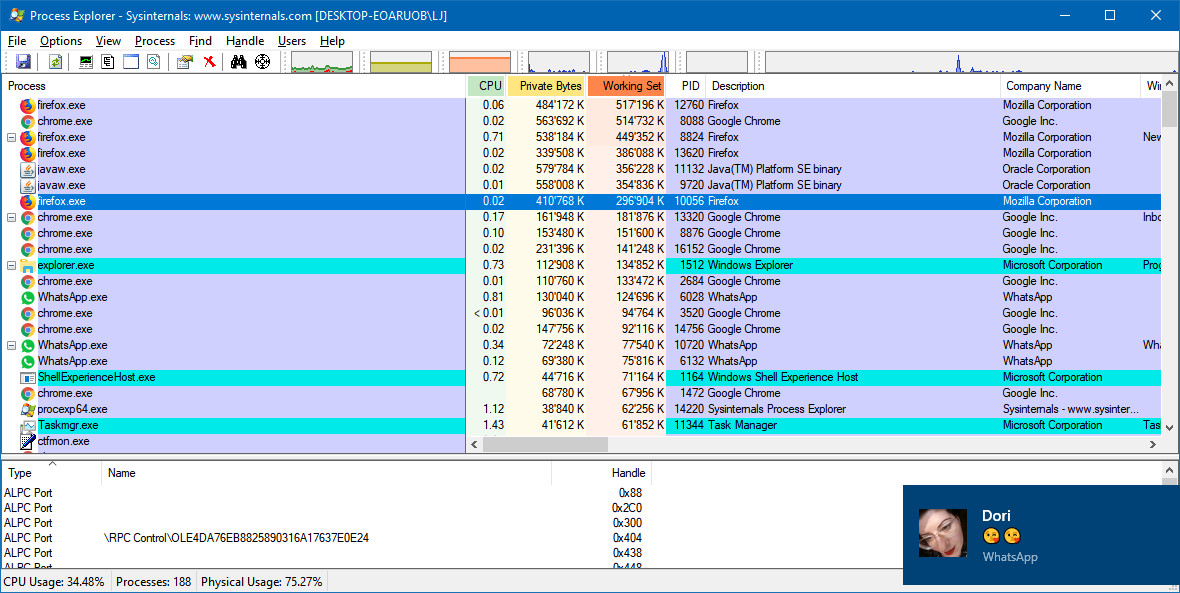This screenshot has width=1180, height=593.
Task: Click Dori's photo in WhatsApp notification
Action: pyautogui.click(x=943, y=533)
